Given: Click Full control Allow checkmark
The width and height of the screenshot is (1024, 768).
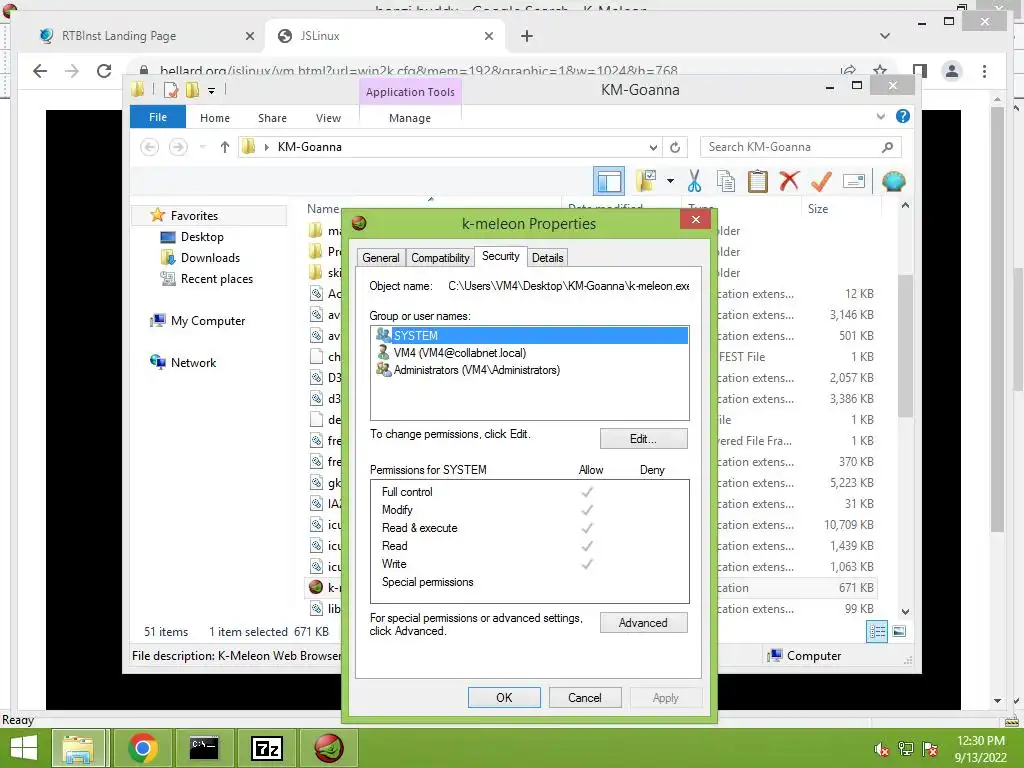Looking at the screenshot, I should [x=587, y=492].
